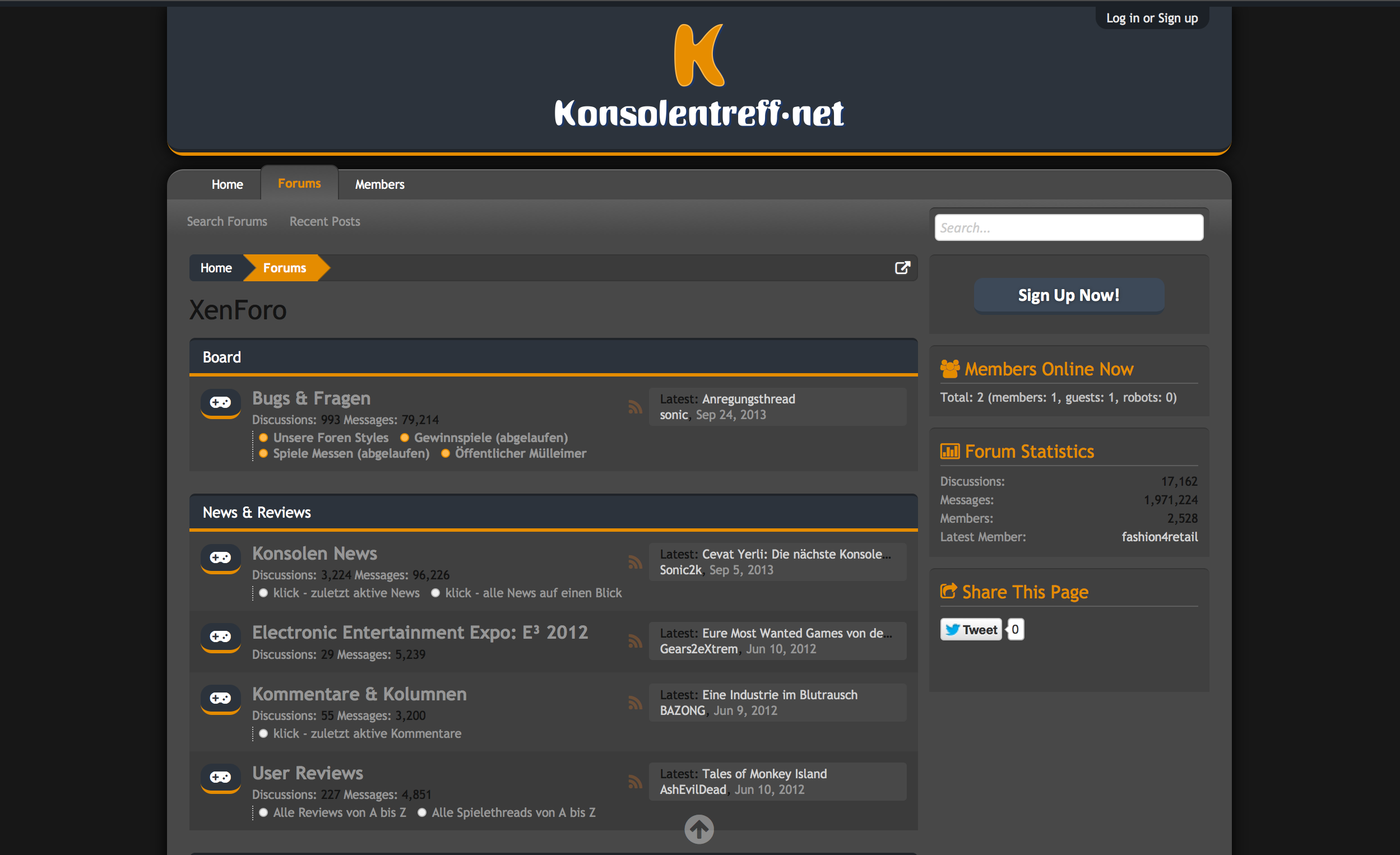Select the Forums navigation tab

point(299,183)
